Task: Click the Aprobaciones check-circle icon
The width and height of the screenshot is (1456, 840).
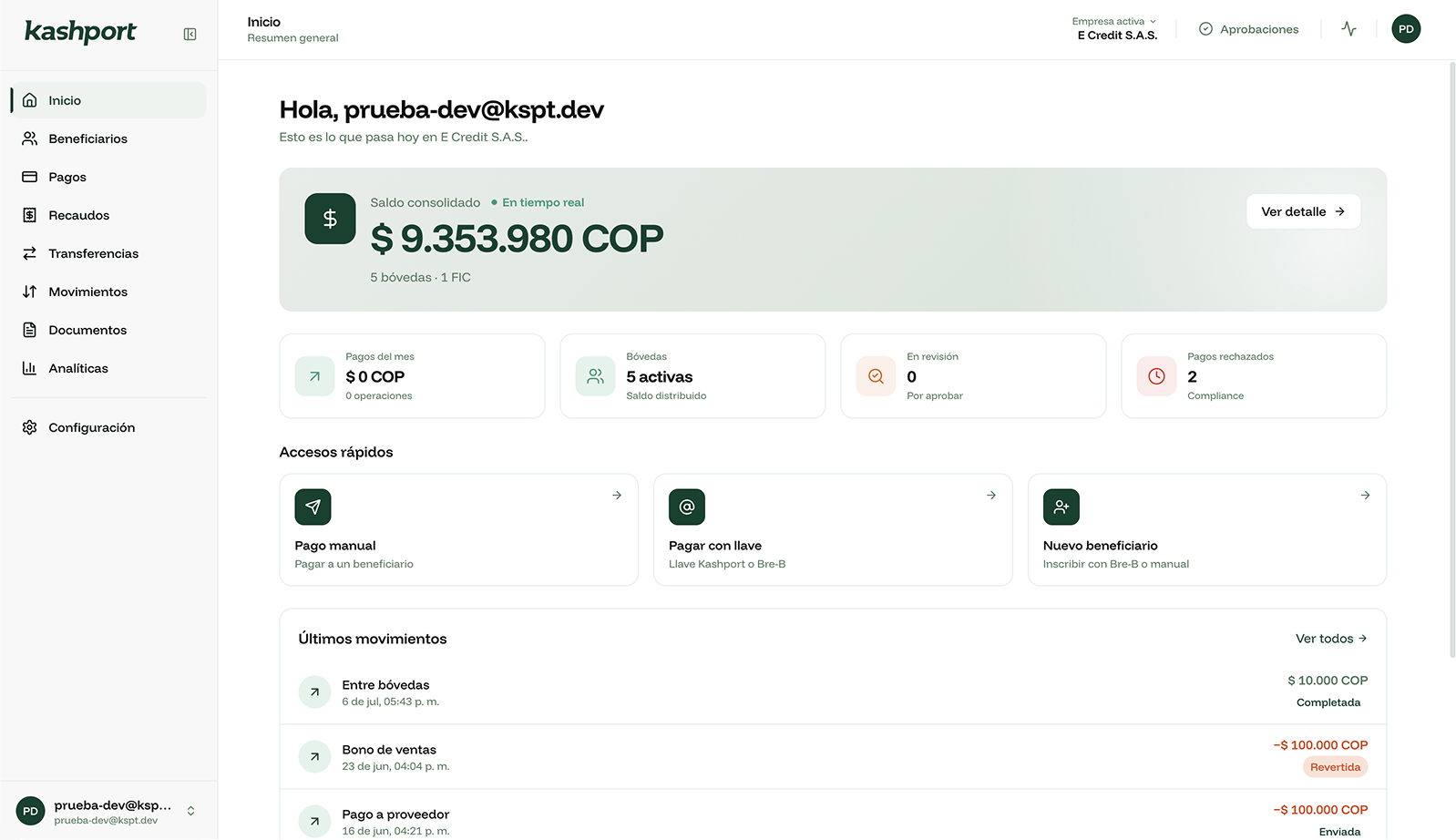Action: 1205,29
